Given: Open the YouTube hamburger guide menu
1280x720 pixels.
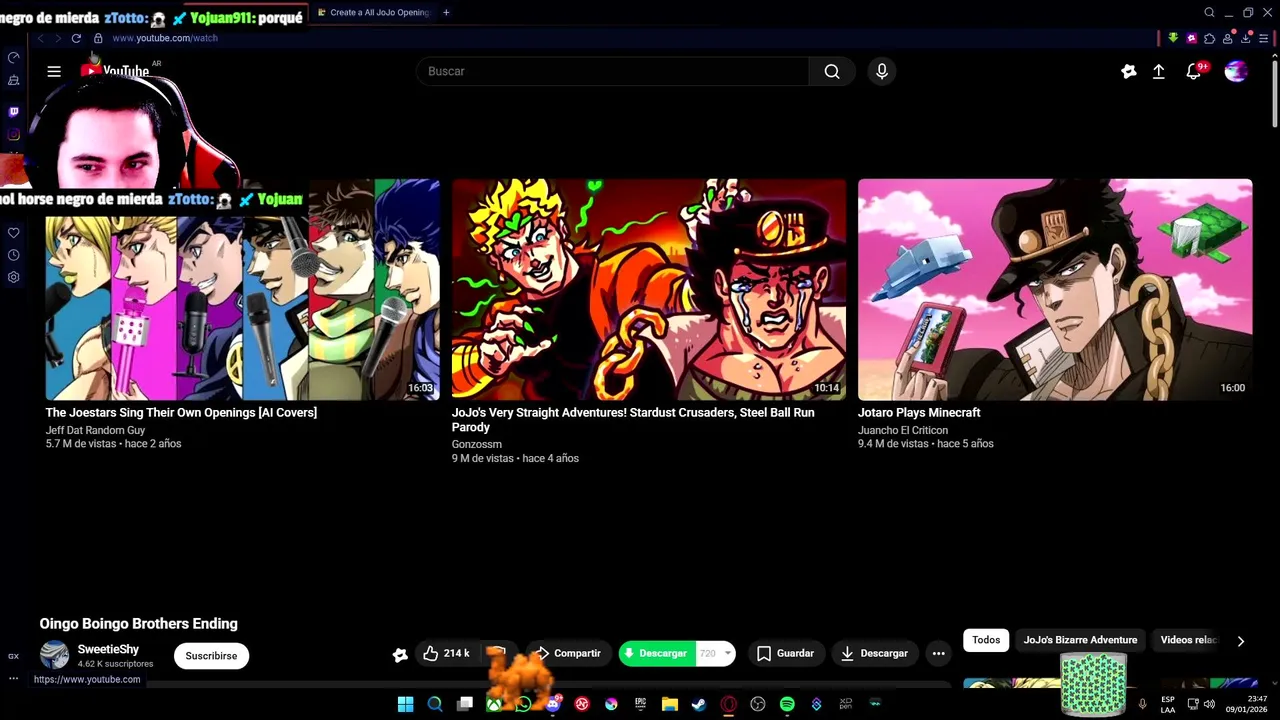Looking at the screenshot, I should tap(54, 71).
